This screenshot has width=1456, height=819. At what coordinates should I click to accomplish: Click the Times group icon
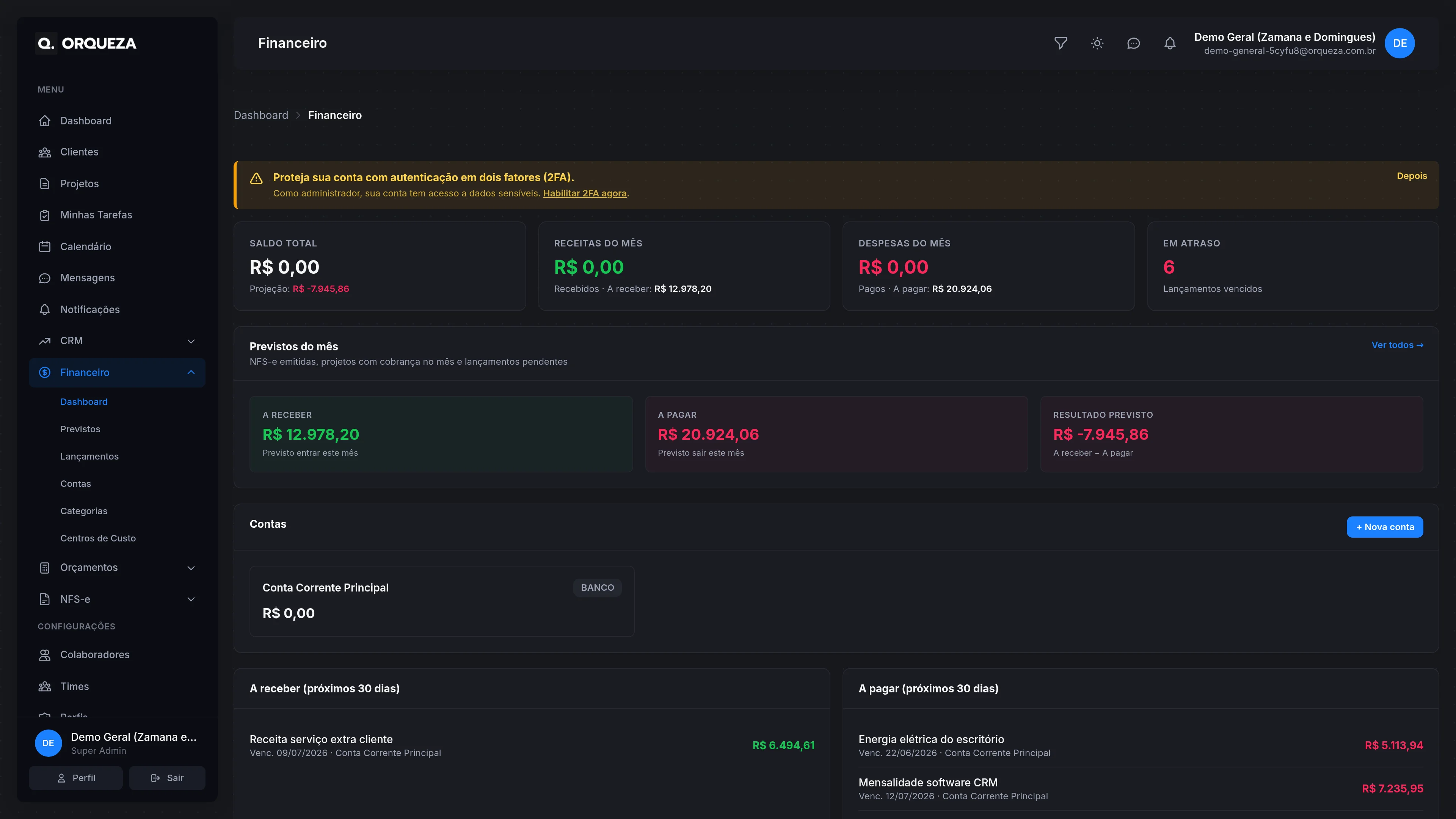(45, 686)
